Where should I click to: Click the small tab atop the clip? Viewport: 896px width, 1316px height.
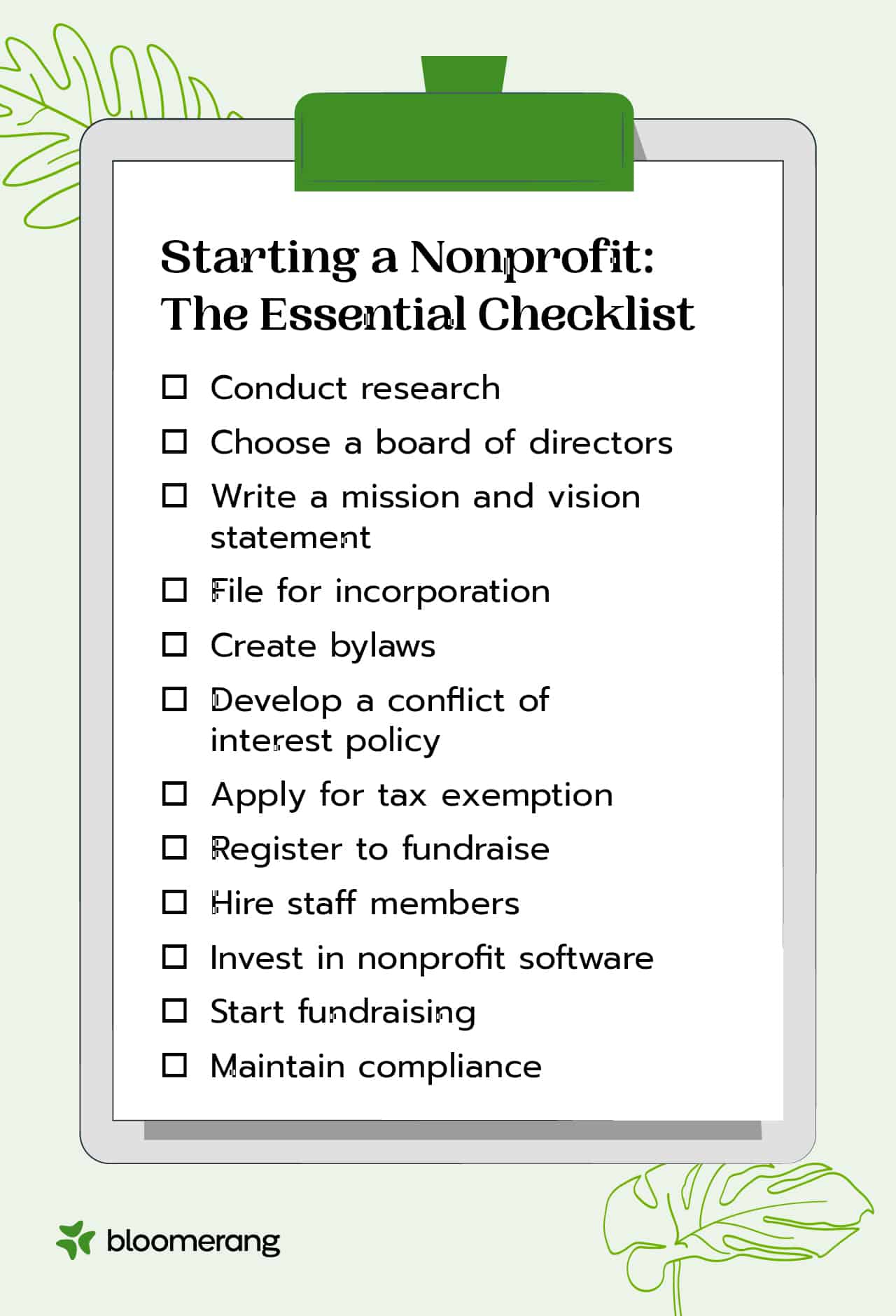click(463, 73)
